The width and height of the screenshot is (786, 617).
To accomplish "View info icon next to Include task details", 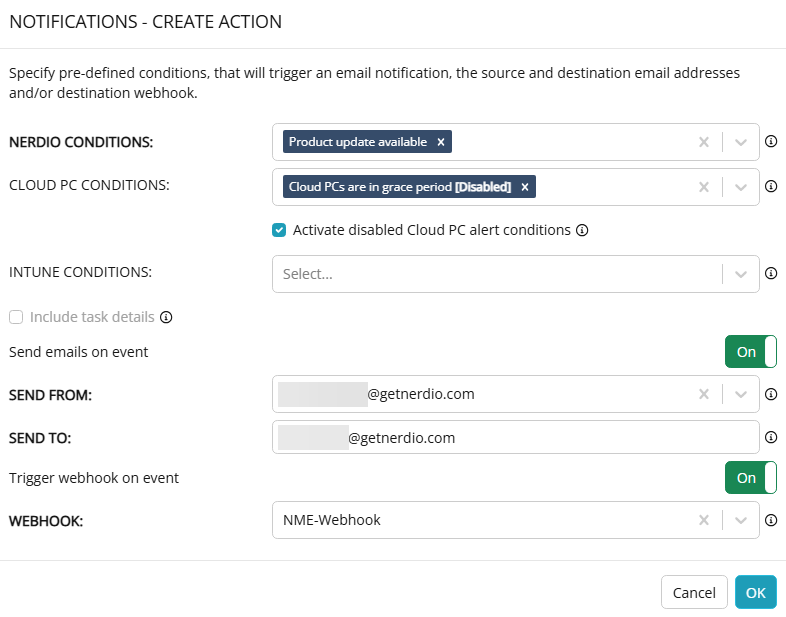I will point(166,317).
